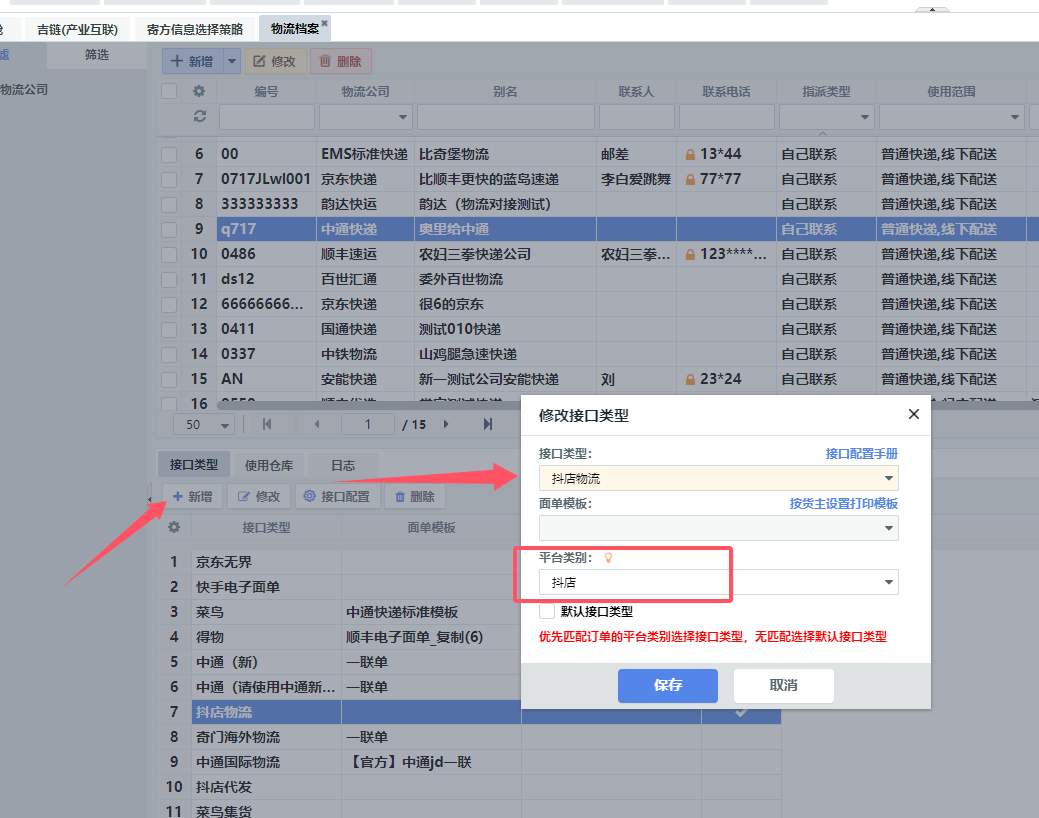The height and width of the screenshot is (818, 1039).
Task: Switch to the 寄方信息选择策略 tab
Action: pos(194,29)
